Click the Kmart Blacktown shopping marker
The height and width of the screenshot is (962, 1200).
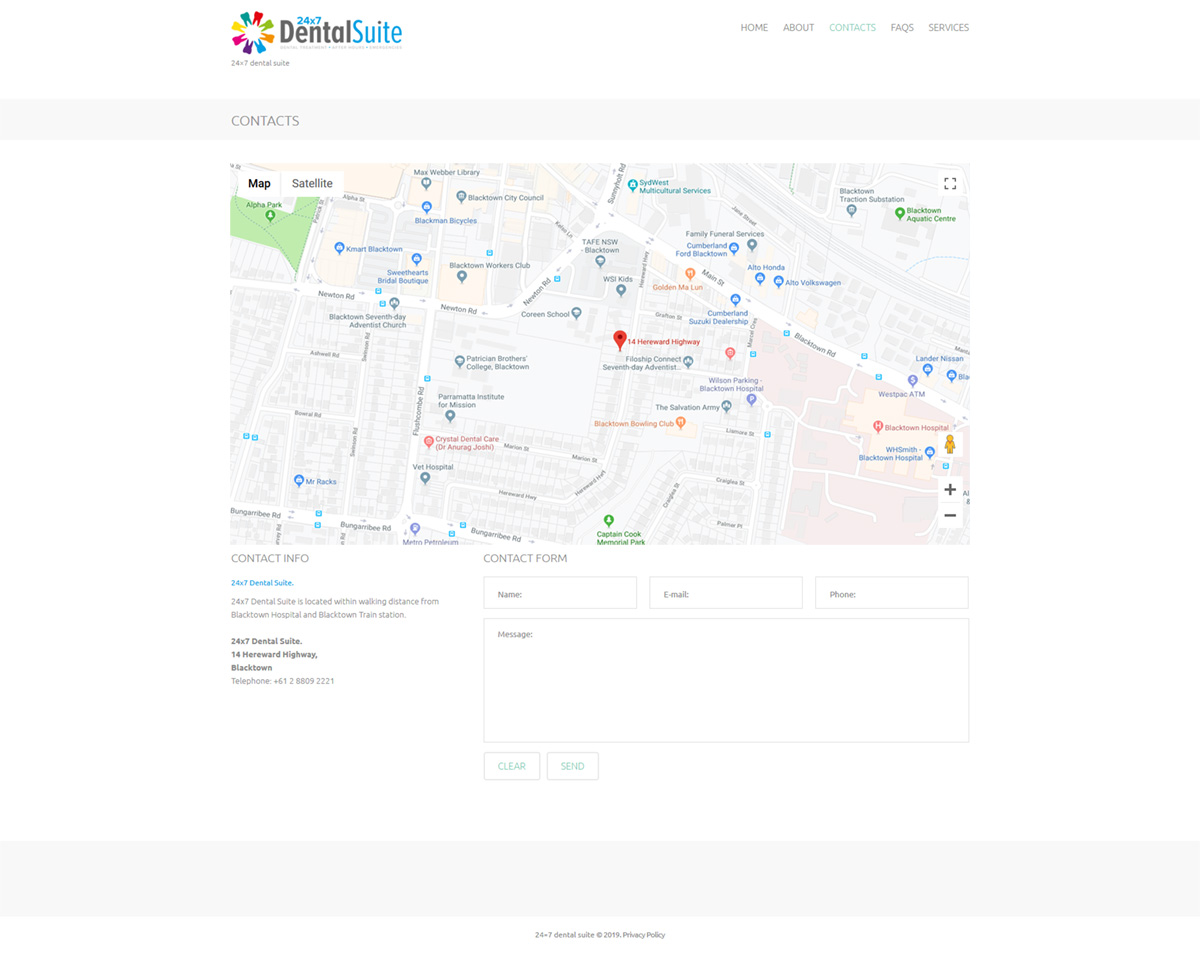click(339, 248)
